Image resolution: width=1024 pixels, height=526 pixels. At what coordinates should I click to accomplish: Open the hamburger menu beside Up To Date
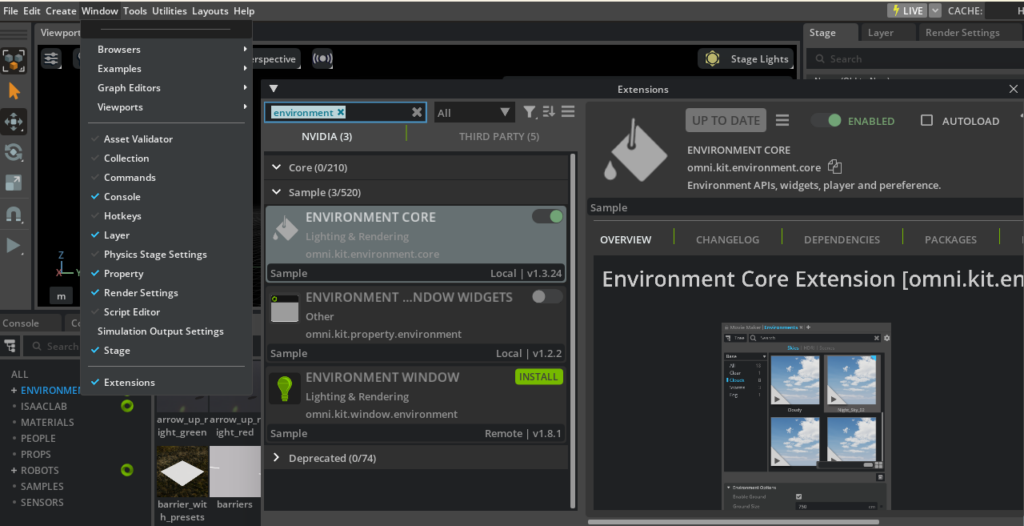pos(782,120)
